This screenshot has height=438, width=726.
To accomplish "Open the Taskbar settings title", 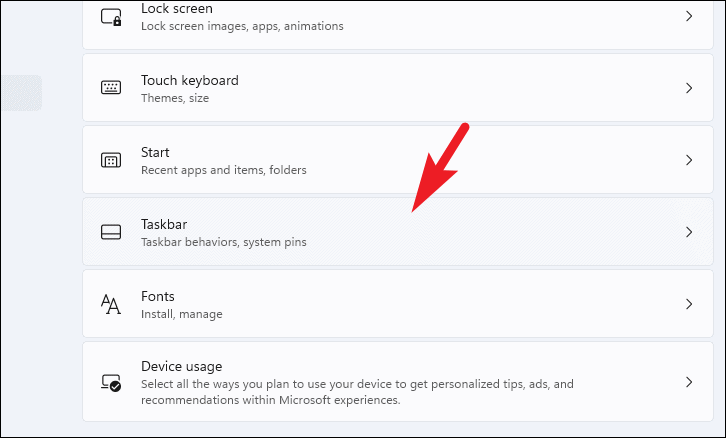I will pos(164,225).
